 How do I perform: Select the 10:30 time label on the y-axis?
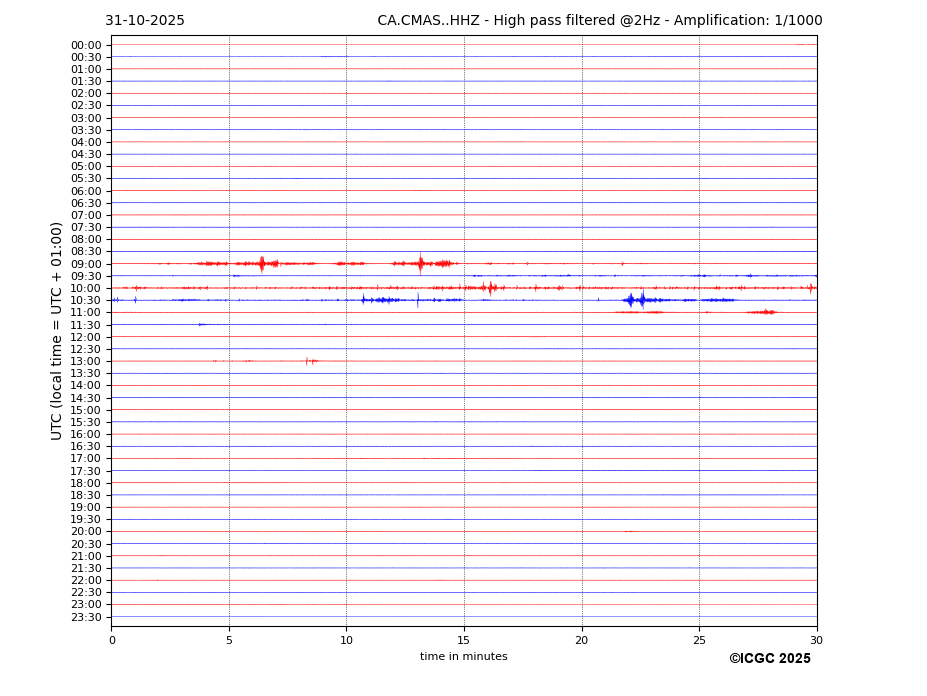point(85,300)
